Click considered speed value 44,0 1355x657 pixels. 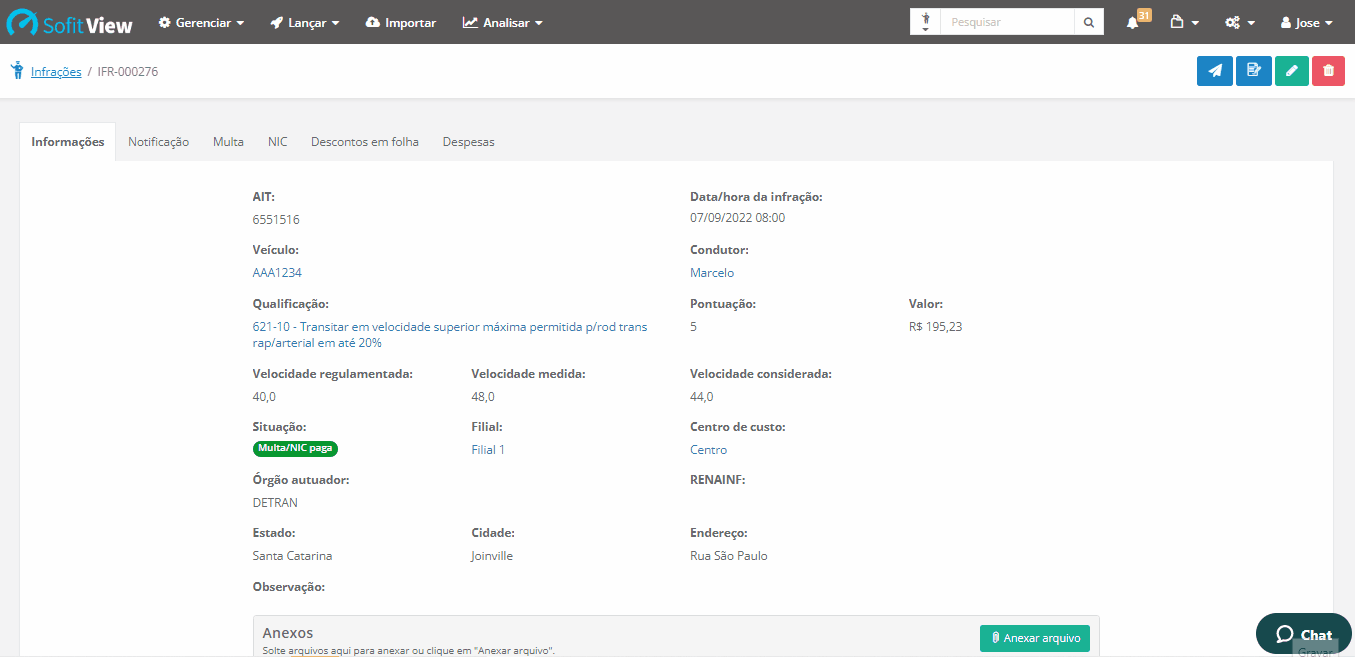click(701, 396)
